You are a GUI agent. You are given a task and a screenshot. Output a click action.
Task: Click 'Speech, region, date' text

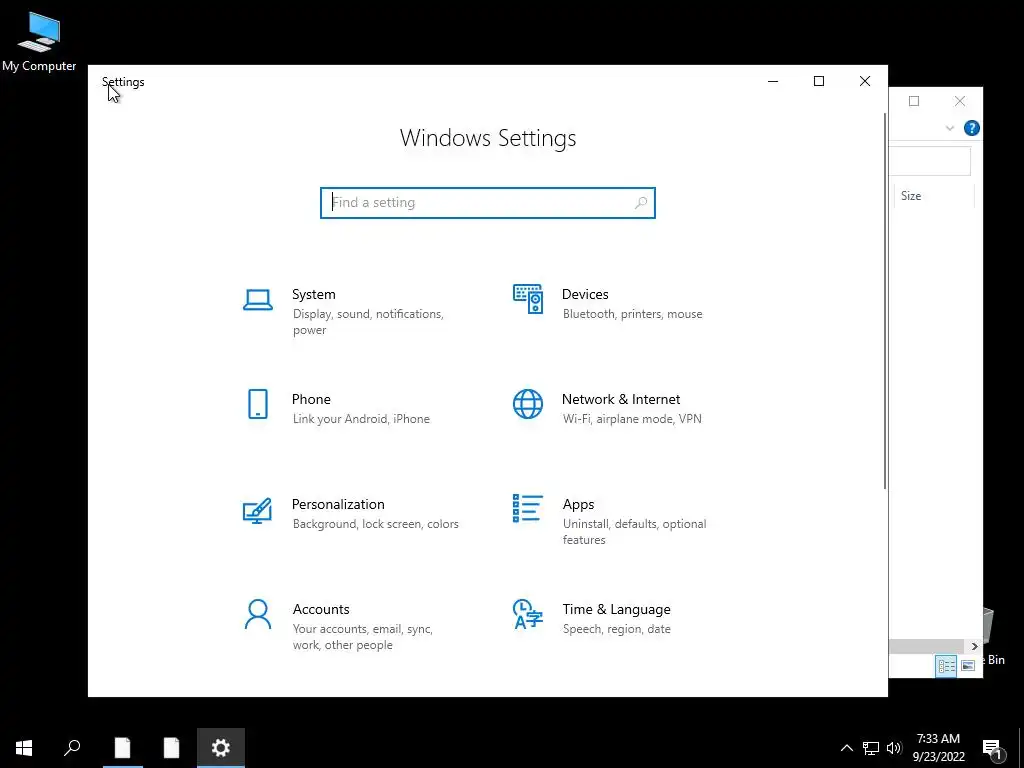pyautogui.click(x=616, y=630)
